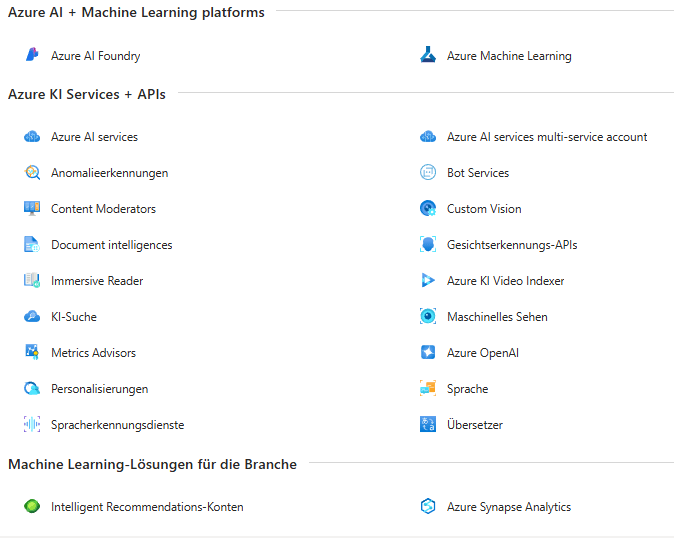Choose Spracherkennungsdienste from the list
The height and width of the screenshot is (545, 674).
point(117,425)
